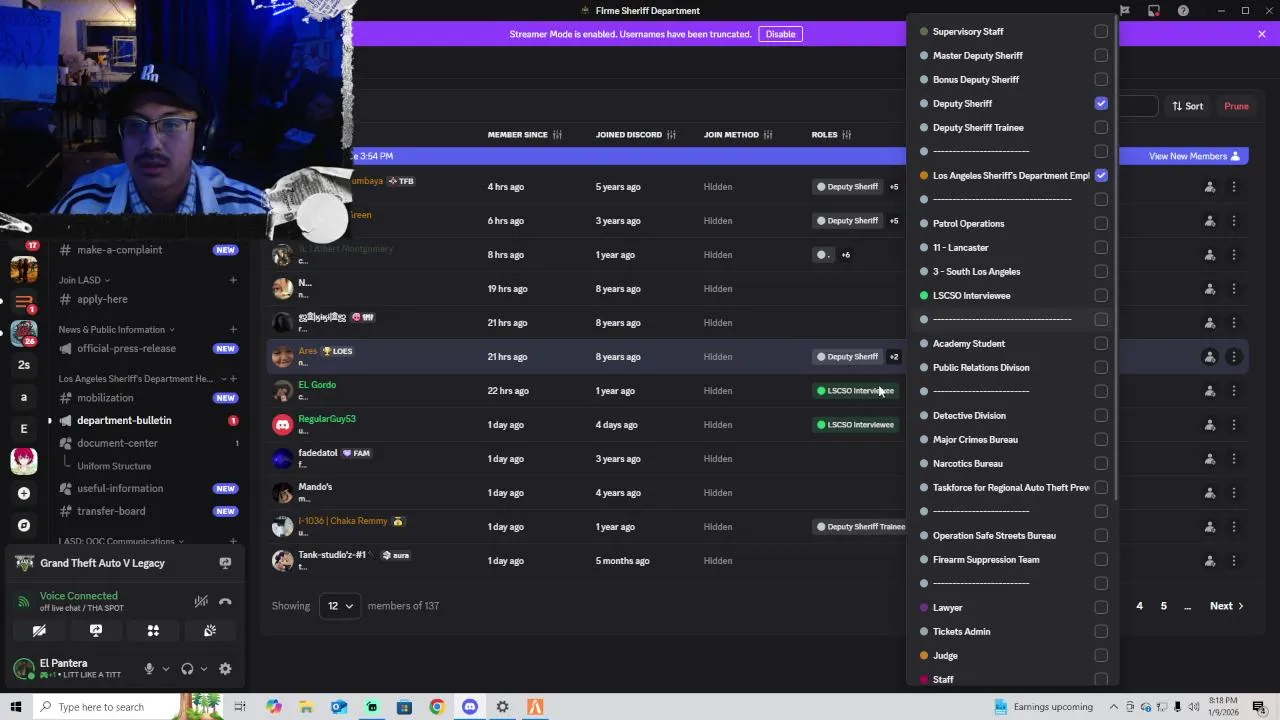Open the 12 members-per-page dropdown
Screen dimensions: 1280x720
pos(340,606)
